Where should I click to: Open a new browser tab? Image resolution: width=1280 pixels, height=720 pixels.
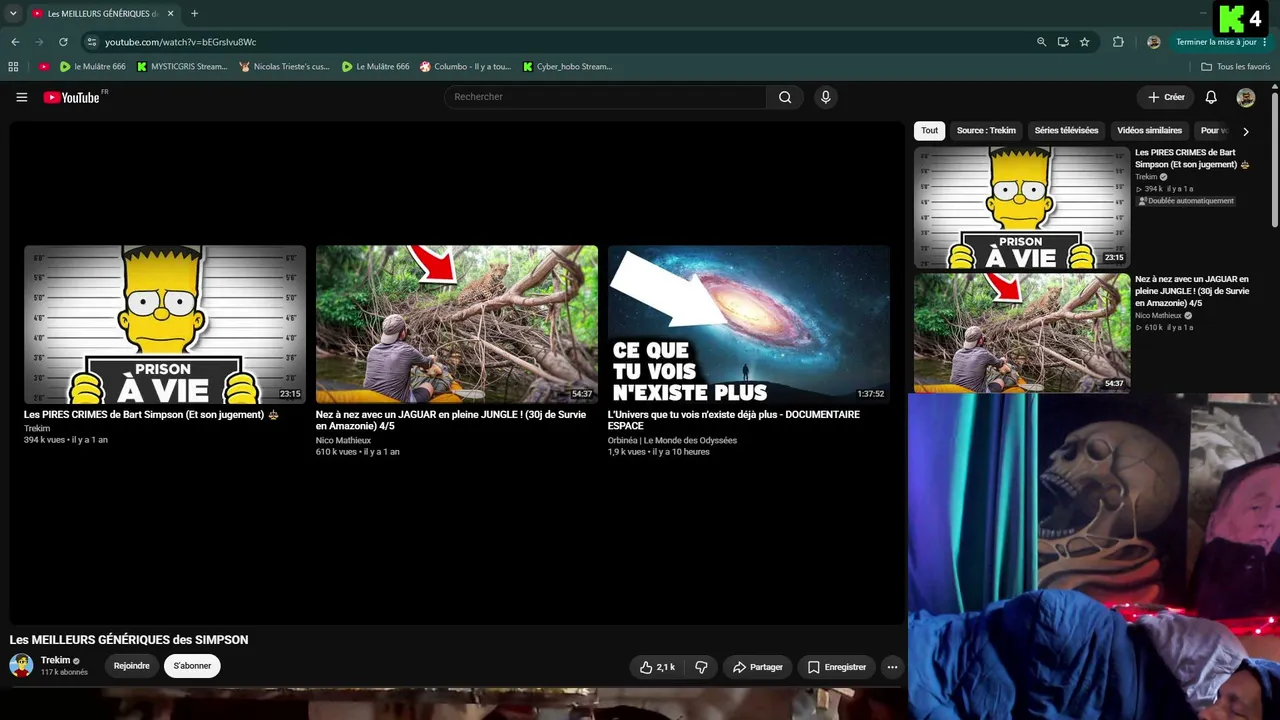coord(194,14)
